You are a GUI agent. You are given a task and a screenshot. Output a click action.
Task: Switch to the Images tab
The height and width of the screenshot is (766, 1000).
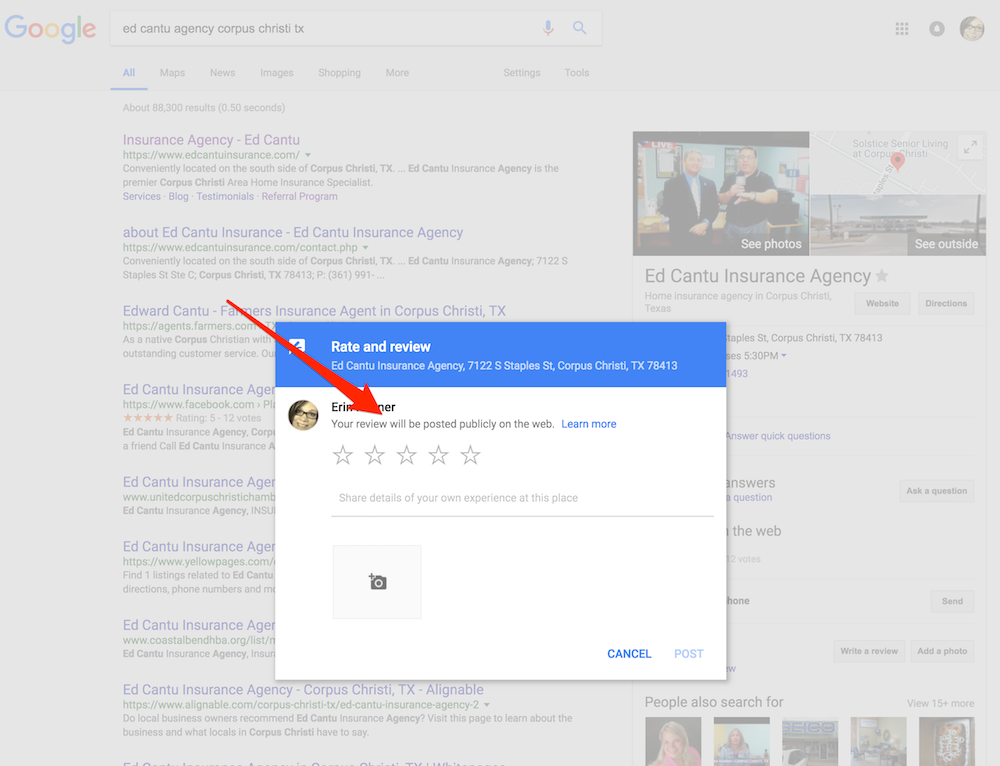277,73
